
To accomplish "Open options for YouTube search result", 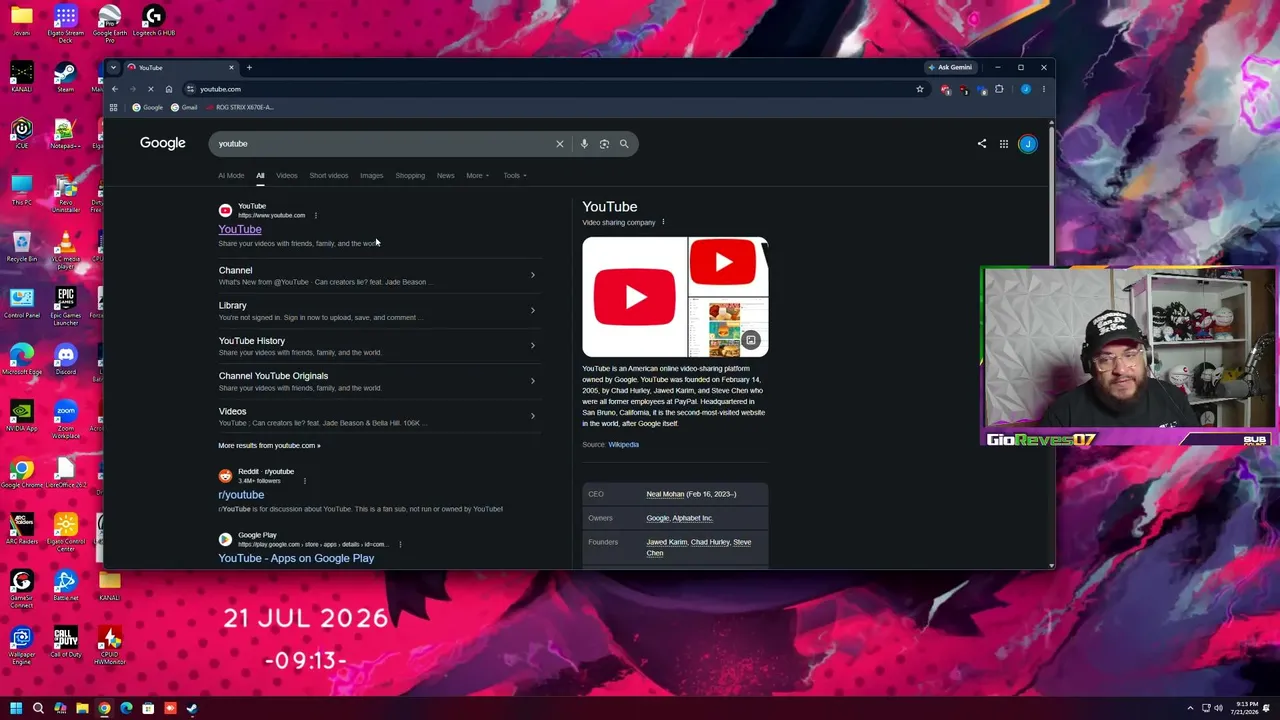I will click(x=316, y=215).
